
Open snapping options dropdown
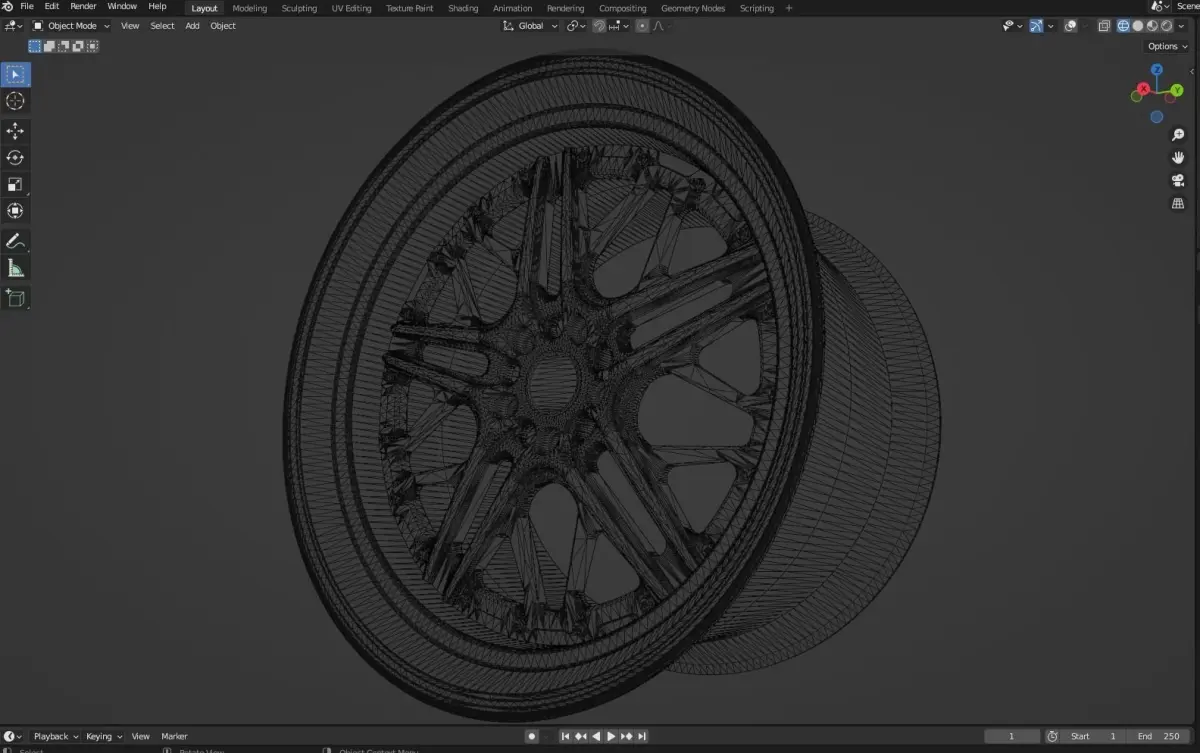coord(617,26)
